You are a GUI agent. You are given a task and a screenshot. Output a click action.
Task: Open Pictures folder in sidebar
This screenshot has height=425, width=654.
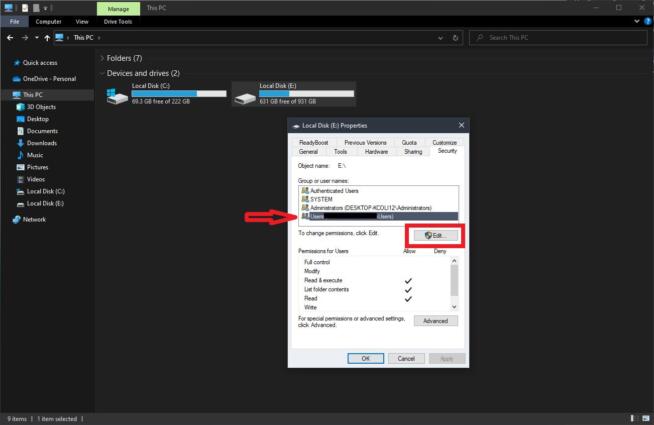coord(37,167)
